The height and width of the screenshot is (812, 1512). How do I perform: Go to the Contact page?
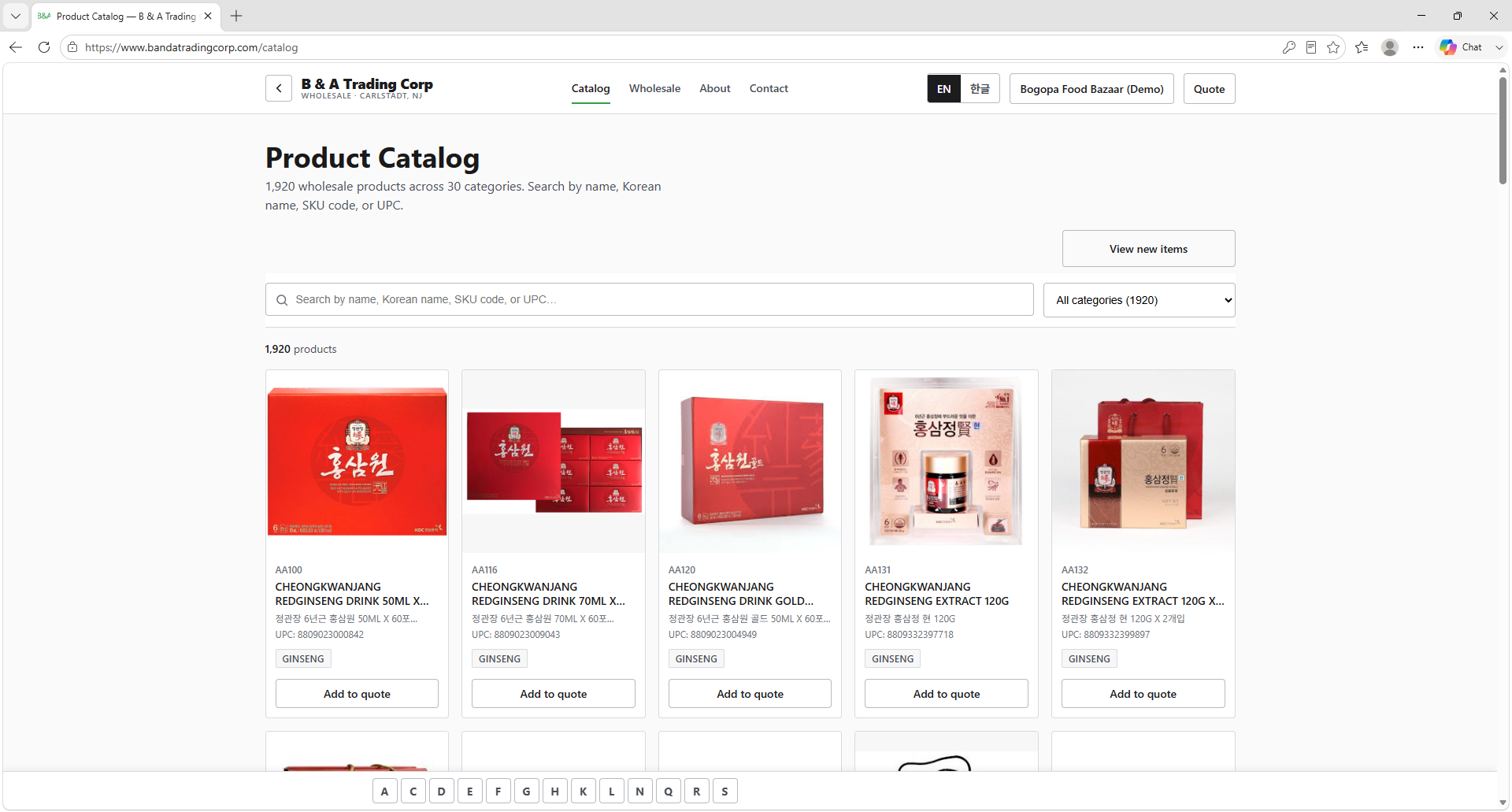[769, 88]
